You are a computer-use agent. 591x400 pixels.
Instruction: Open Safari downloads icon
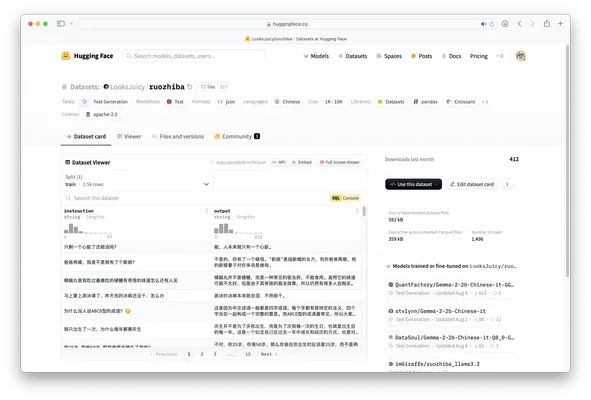(505, 24)
